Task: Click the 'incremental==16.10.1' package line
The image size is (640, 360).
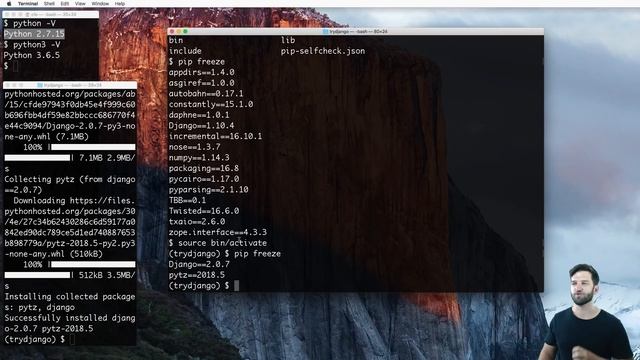Action: [x=216, y=136]
